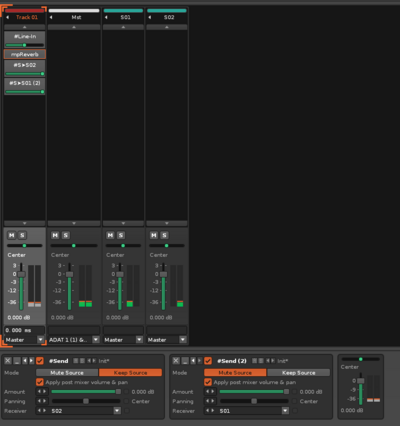Click the down arrow below S02 device lane
This screenshot has height=426, width=400.
coord(167,223)
